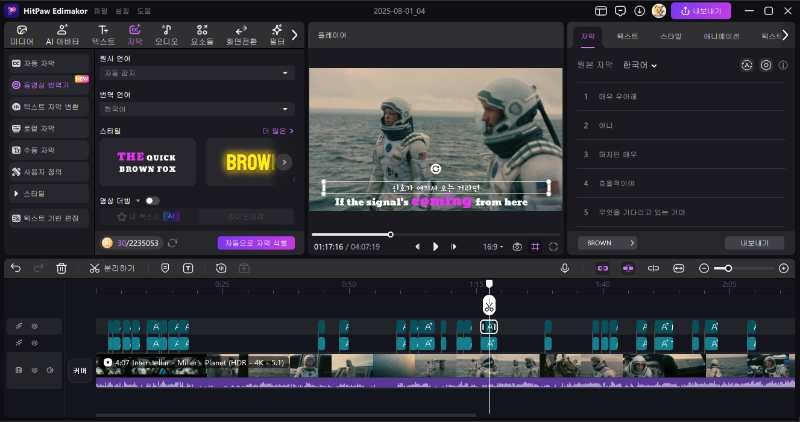This screenshot has width=800, height=422.
Task: Open the third tab in the right properties panel
Action: coord(670,36)
